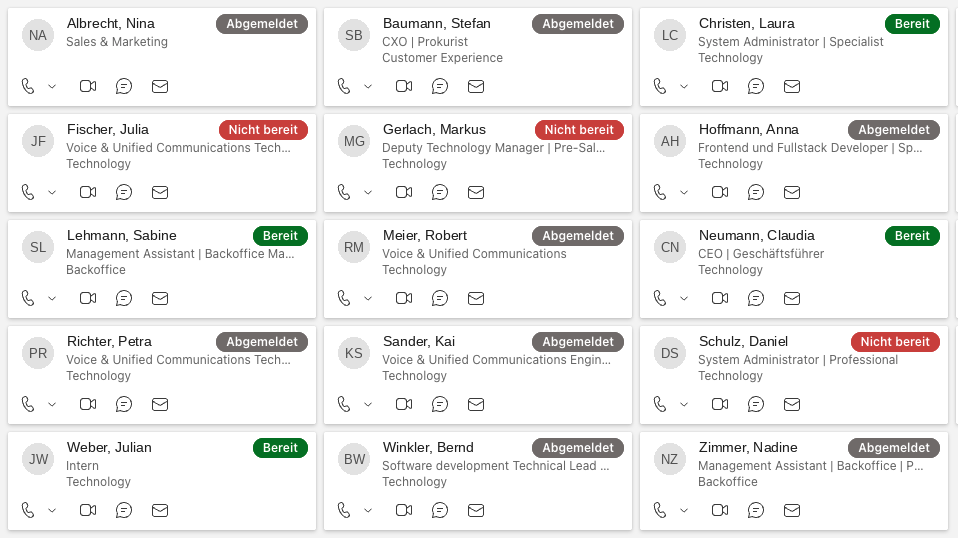
Task: Call Meier, Robert via phone icon
Action: (x=344, y=298)
